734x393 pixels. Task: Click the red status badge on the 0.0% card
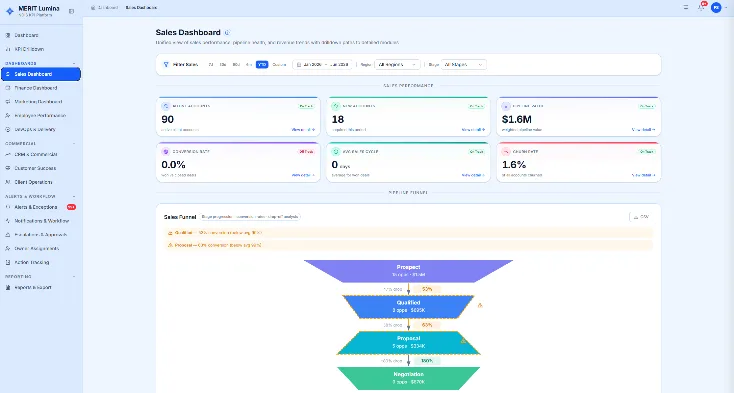[306, 152]
